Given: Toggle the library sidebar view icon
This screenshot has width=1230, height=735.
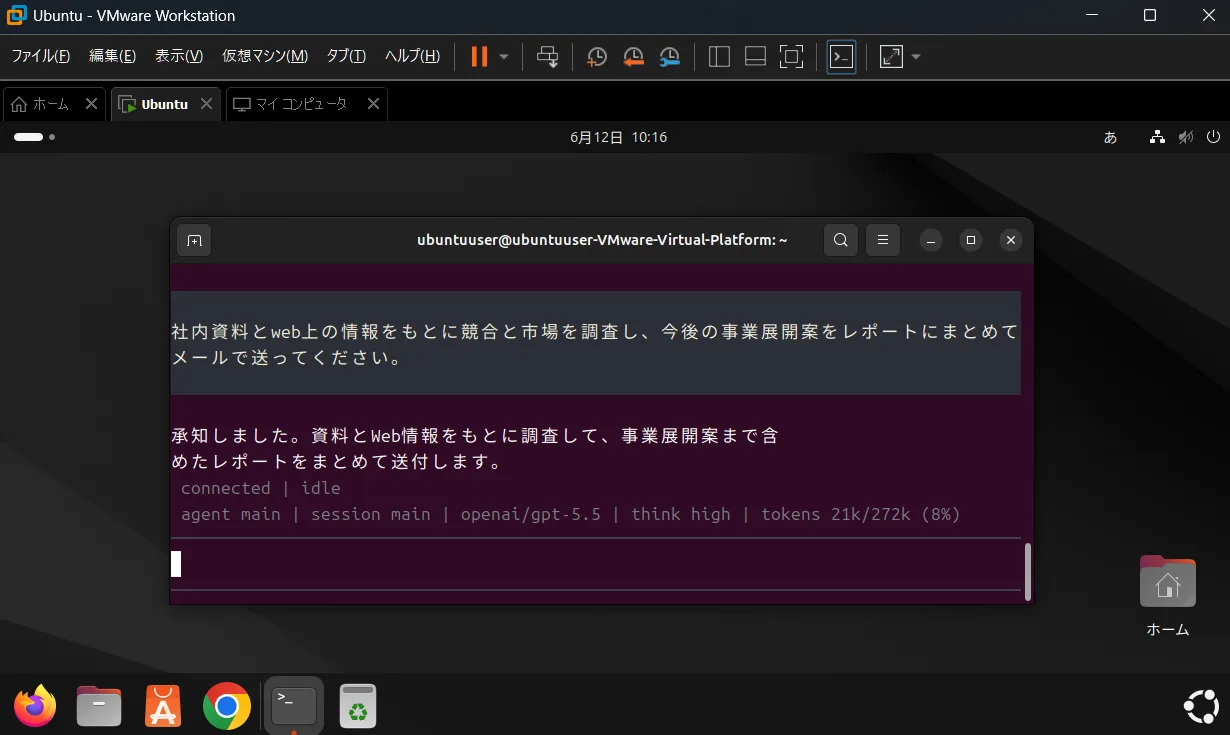Looking at the screenshot, I should [719, 57].
